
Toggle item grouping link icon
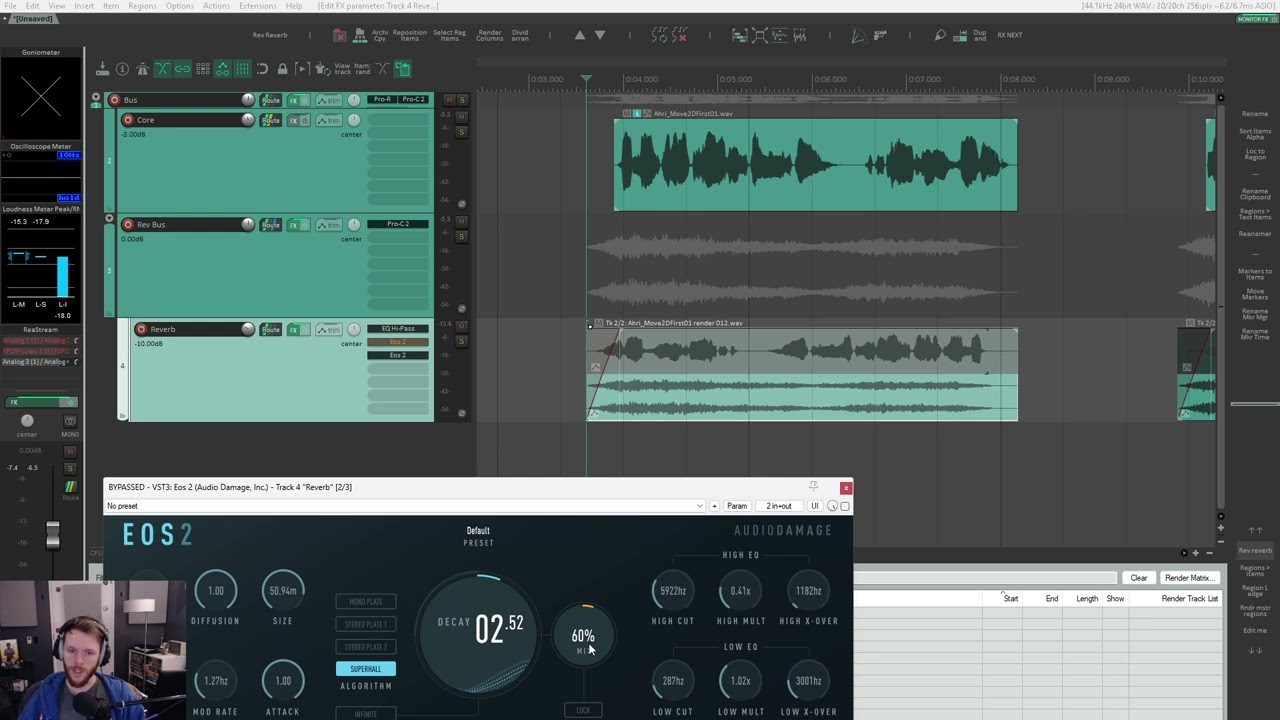[x=182, y=69]
